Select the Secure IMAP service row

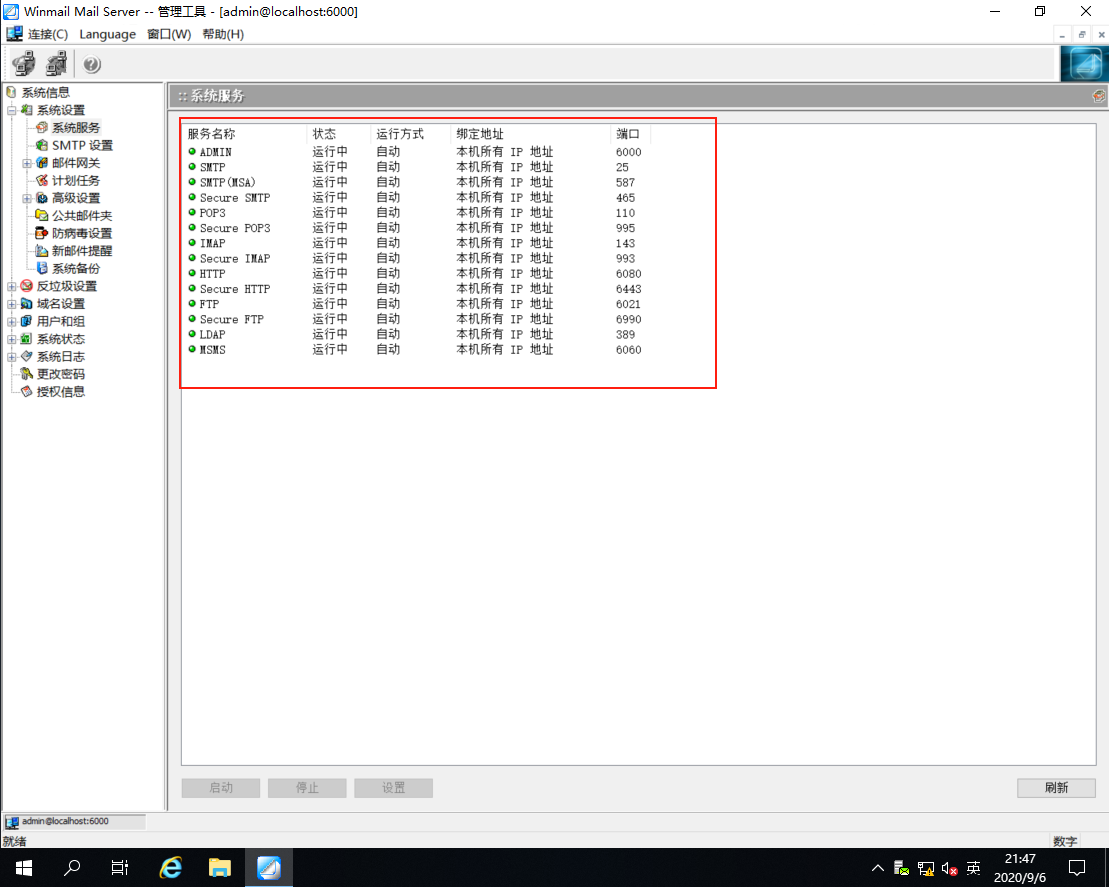coord(415,259)
